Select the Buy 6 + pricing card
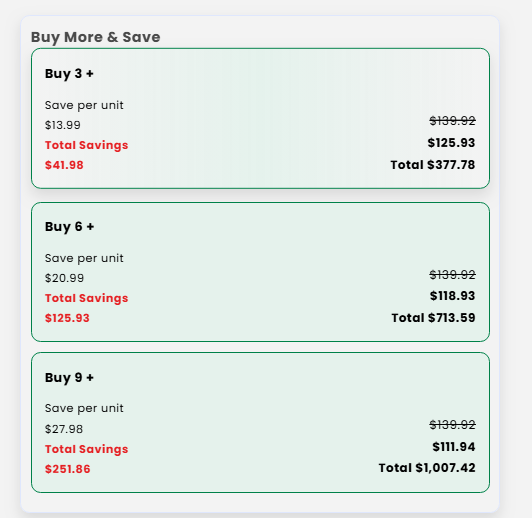This screenshot has width=532, height=518. [260, 272]
